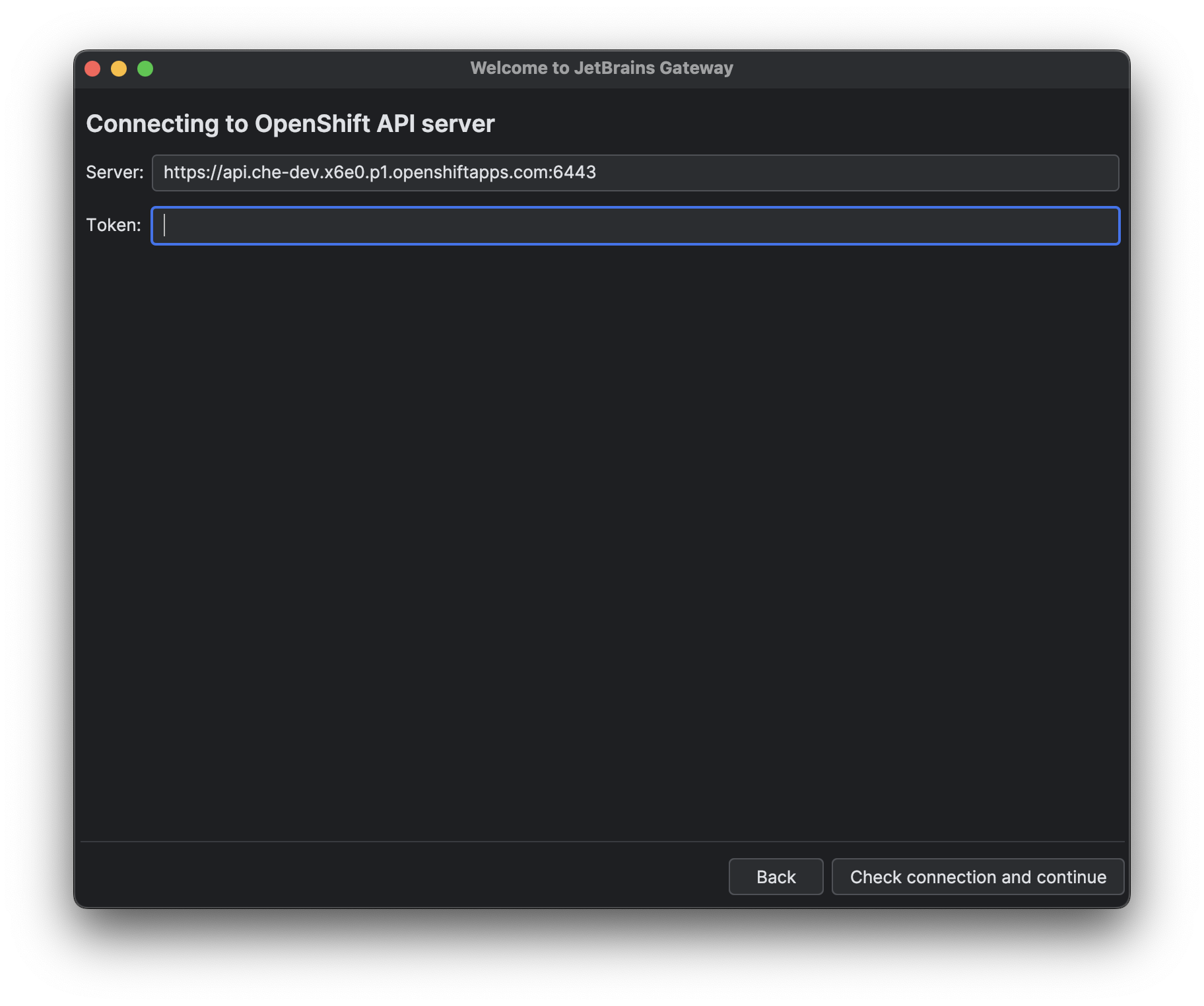
Task: Click the Welcome to JetBrains Gateway title bar
Action: pyautogui.click(x=601, y=67)
